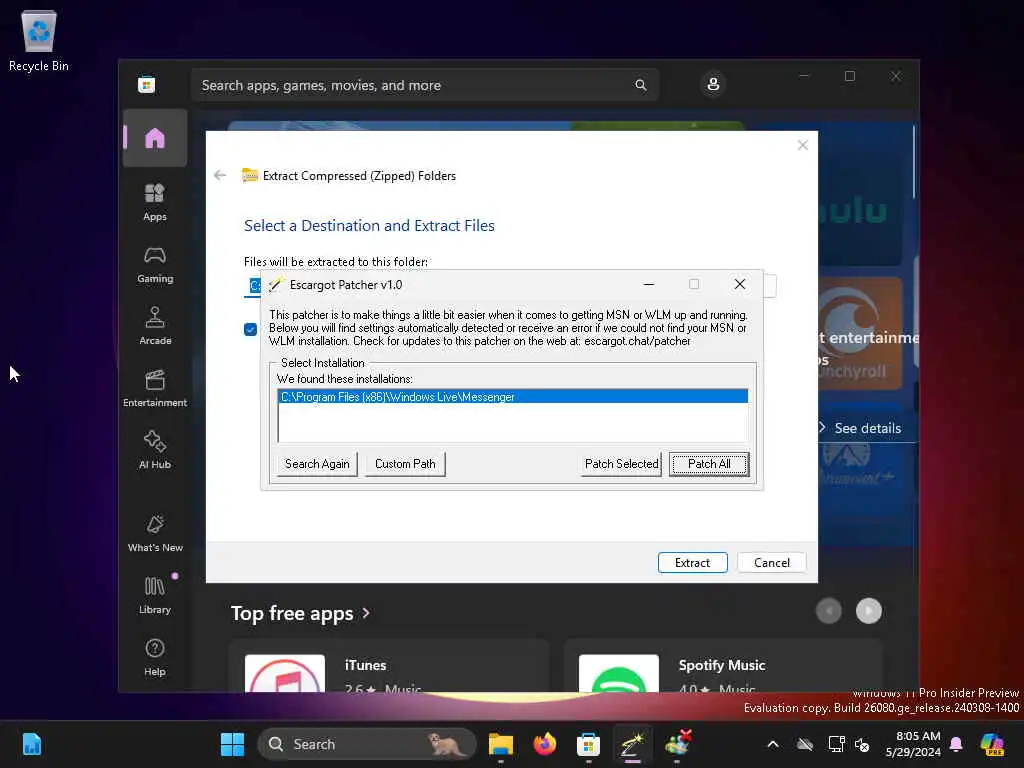Click the Escargot Patcher wand title icon
1024x768 pixels.
(x=276, y=285)
